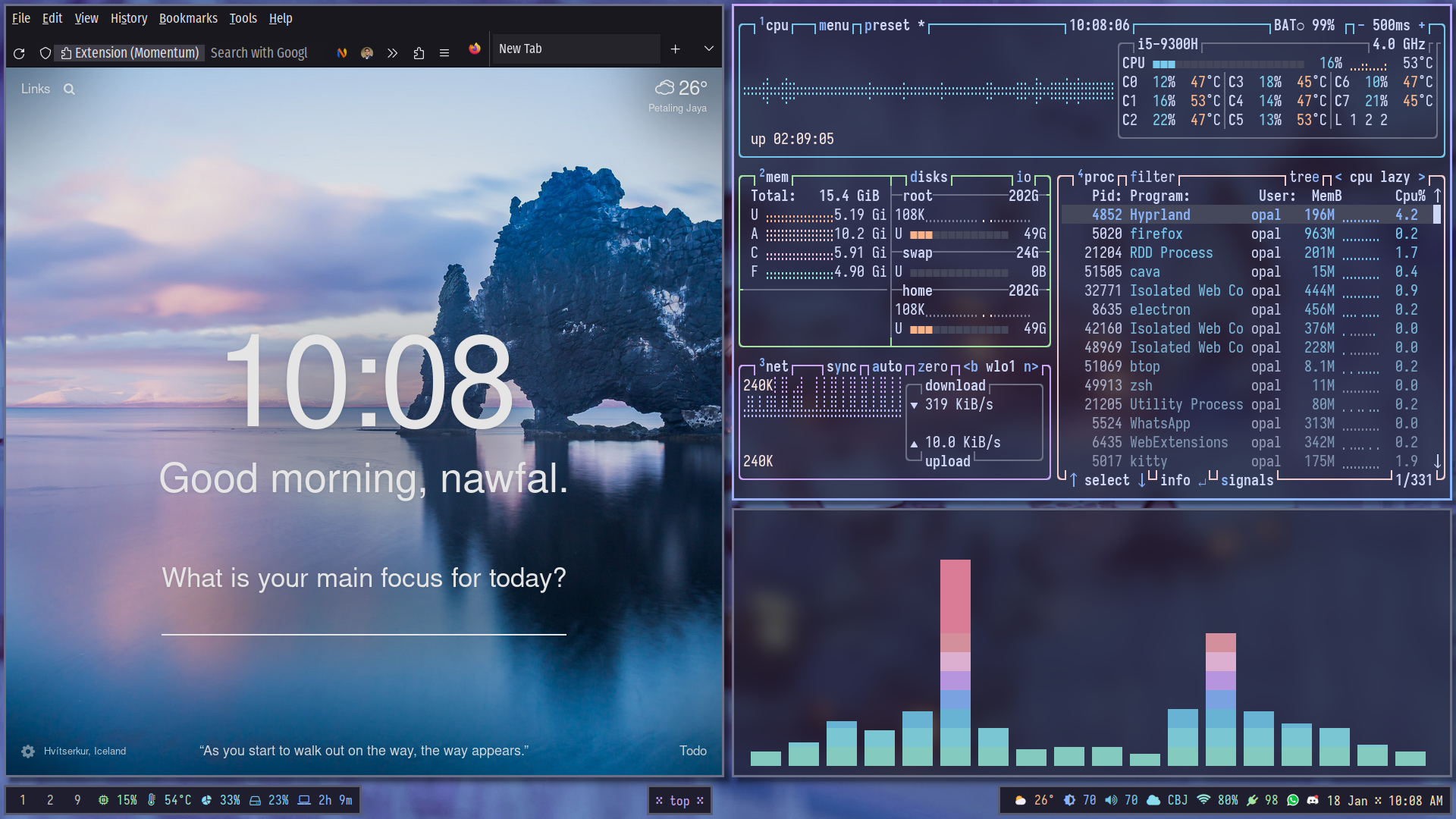Open Todo in Momentum

[692, 751]
